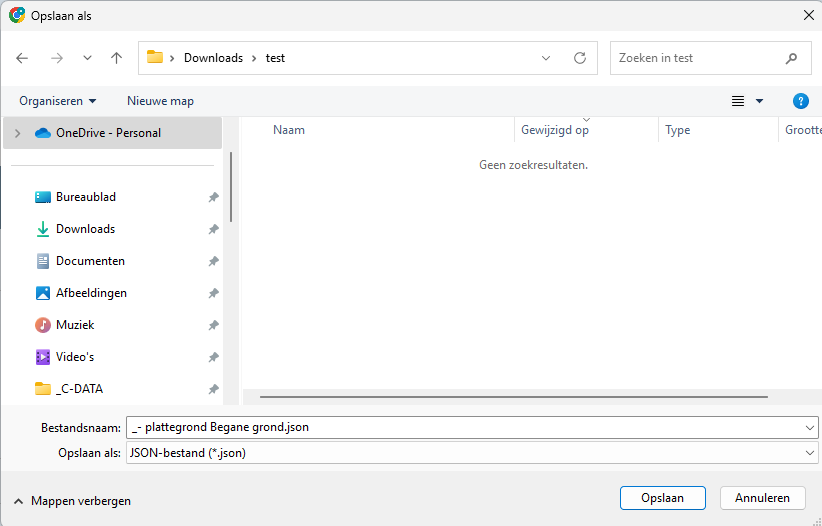822x526 pixels.
Task: Open the Organiseren menu
Action: tap(58, 101)
